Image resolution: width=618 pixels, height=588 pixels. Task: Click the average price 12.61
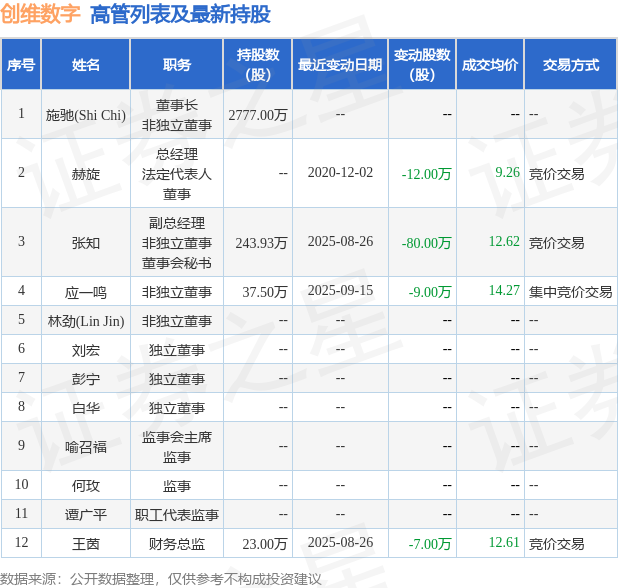click(504, 542)
